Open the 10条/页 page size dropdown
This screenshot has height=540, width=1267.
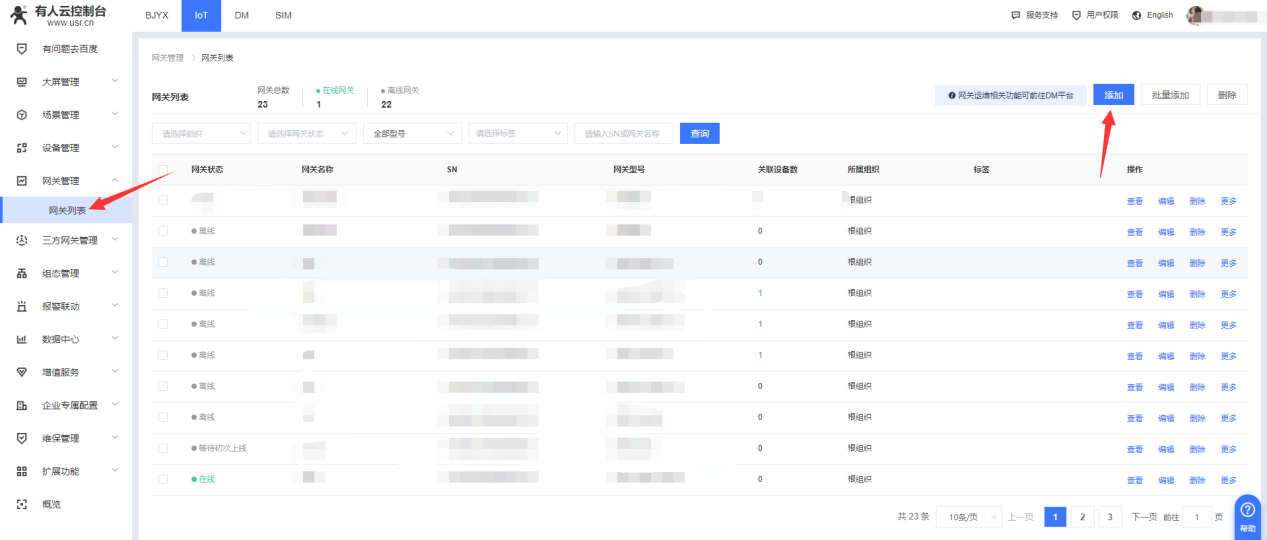pyautogui.click(x=968, y=517)
